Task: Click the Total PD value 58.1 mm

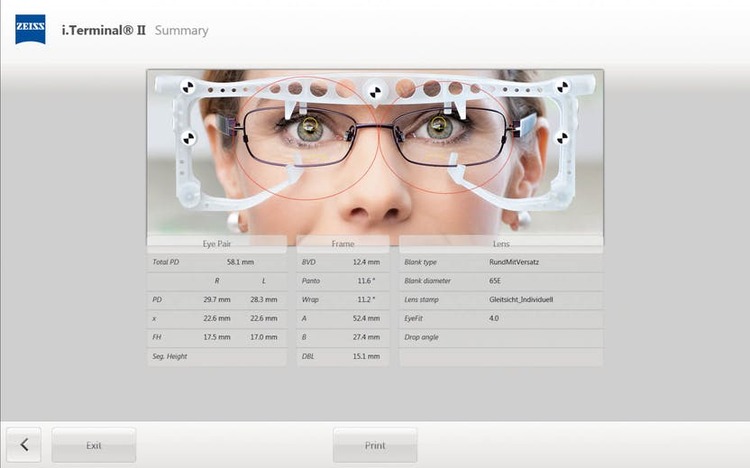Action: [x=240, y=262]
